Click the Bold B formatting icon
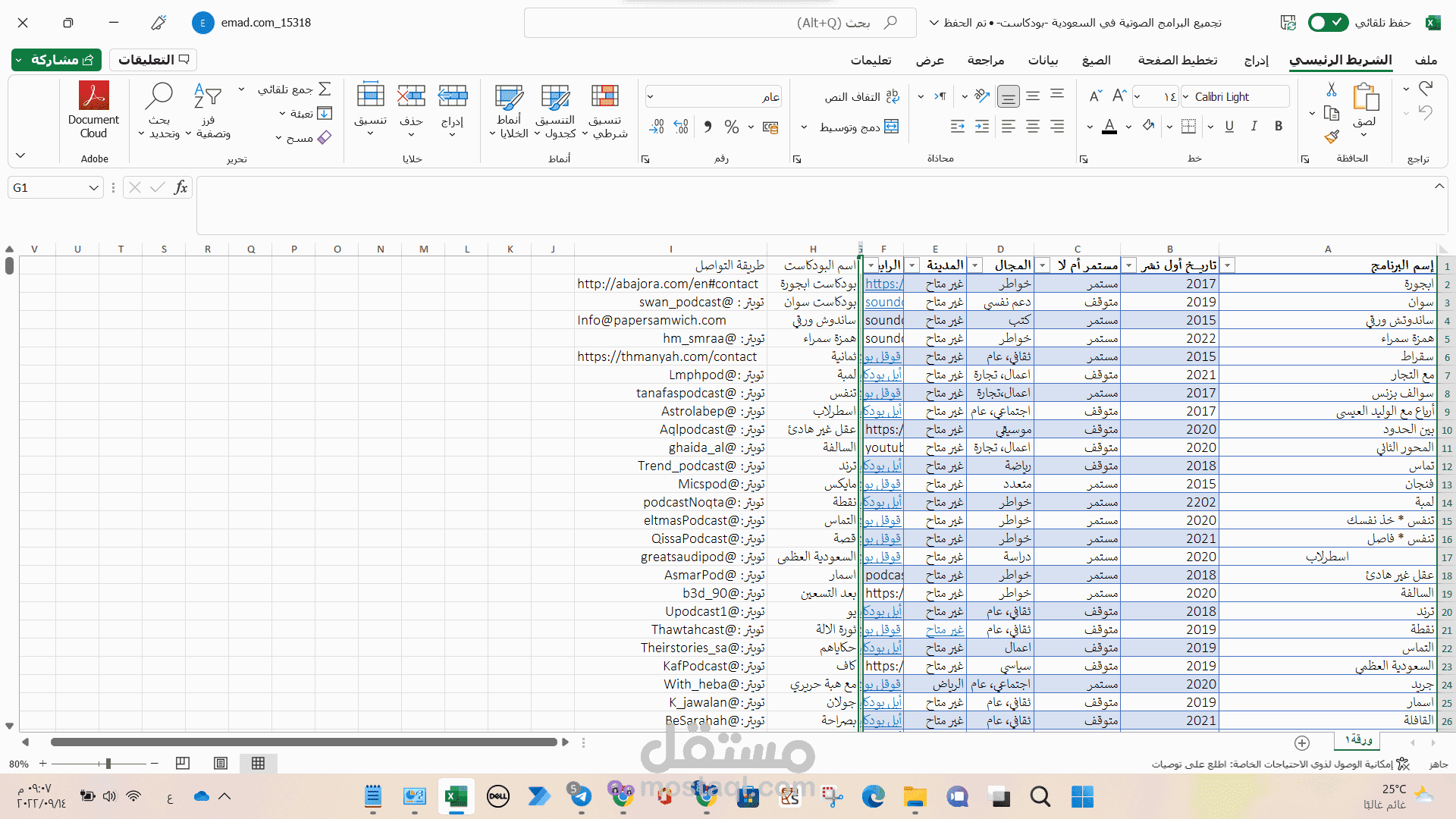This screenshot has height=819, width=1456. (x=1279, y=127)
